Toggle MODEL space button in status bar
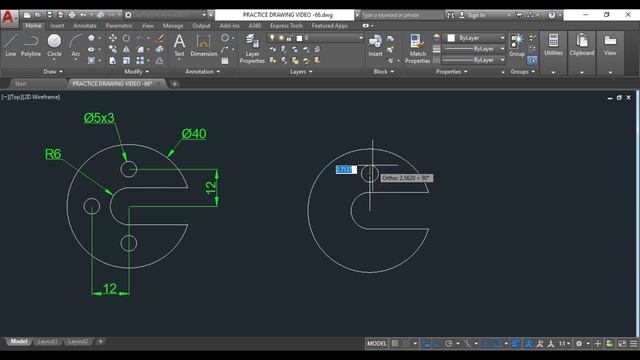 click(376, 344)
